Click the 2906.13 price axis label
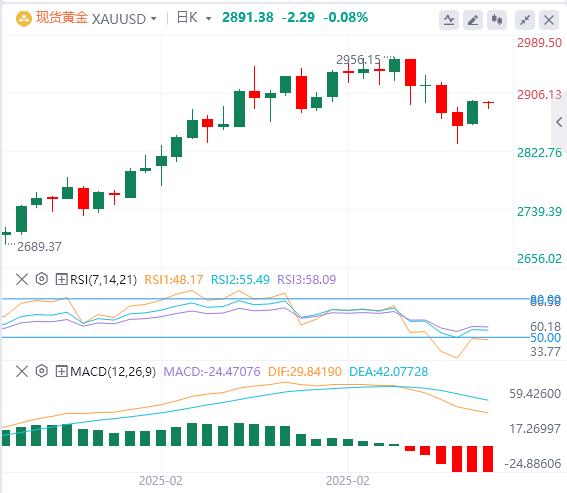This screenshot has width=567, height=493. pyautogui.click(x=539, y=95)
